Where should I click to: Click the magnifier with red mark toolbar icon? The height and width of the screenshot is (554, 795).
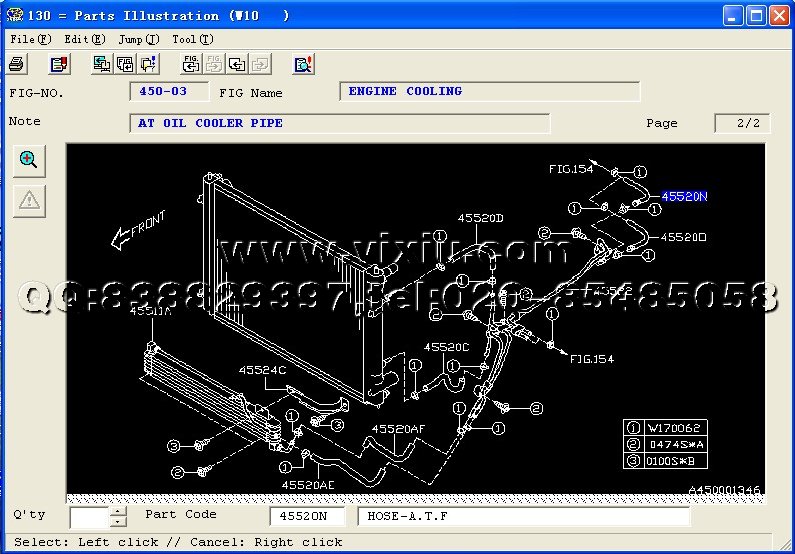point(304,65)
